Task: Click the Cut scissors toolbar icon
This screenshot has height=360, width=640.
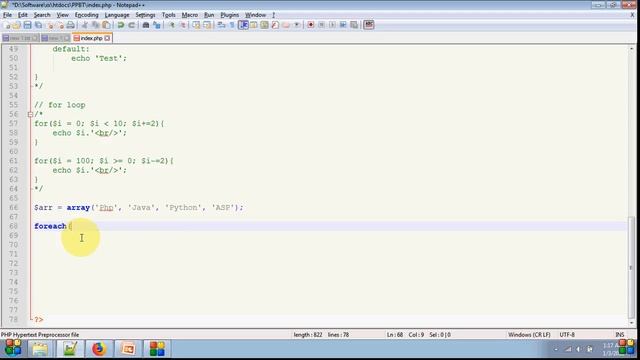Action: (85, 25)
